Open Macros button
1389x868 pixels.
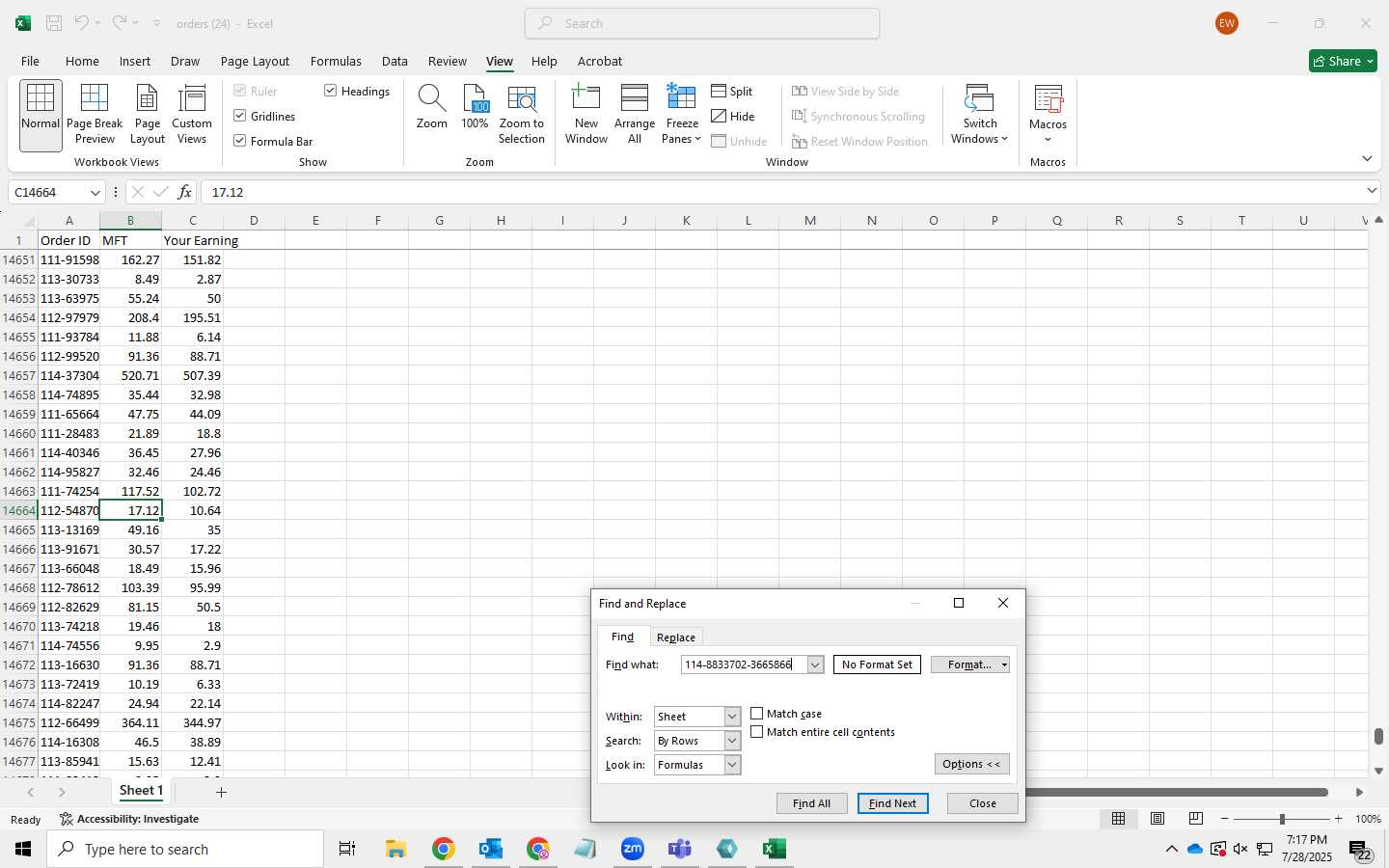[x=1048, y=115]
